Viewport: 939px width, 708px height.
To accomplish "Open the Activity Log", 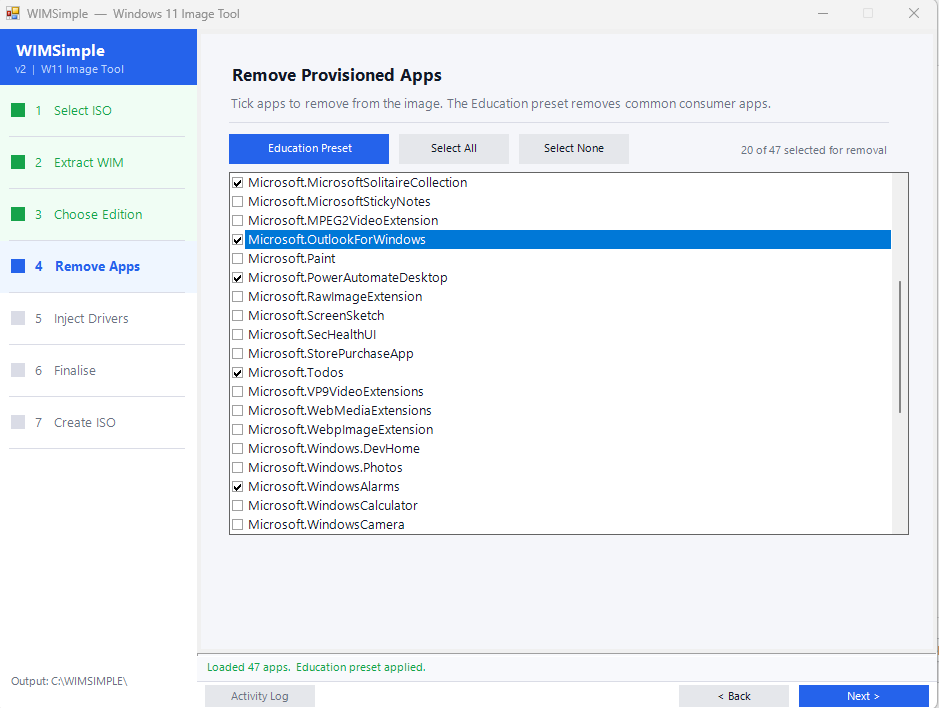I will [259, 696].
